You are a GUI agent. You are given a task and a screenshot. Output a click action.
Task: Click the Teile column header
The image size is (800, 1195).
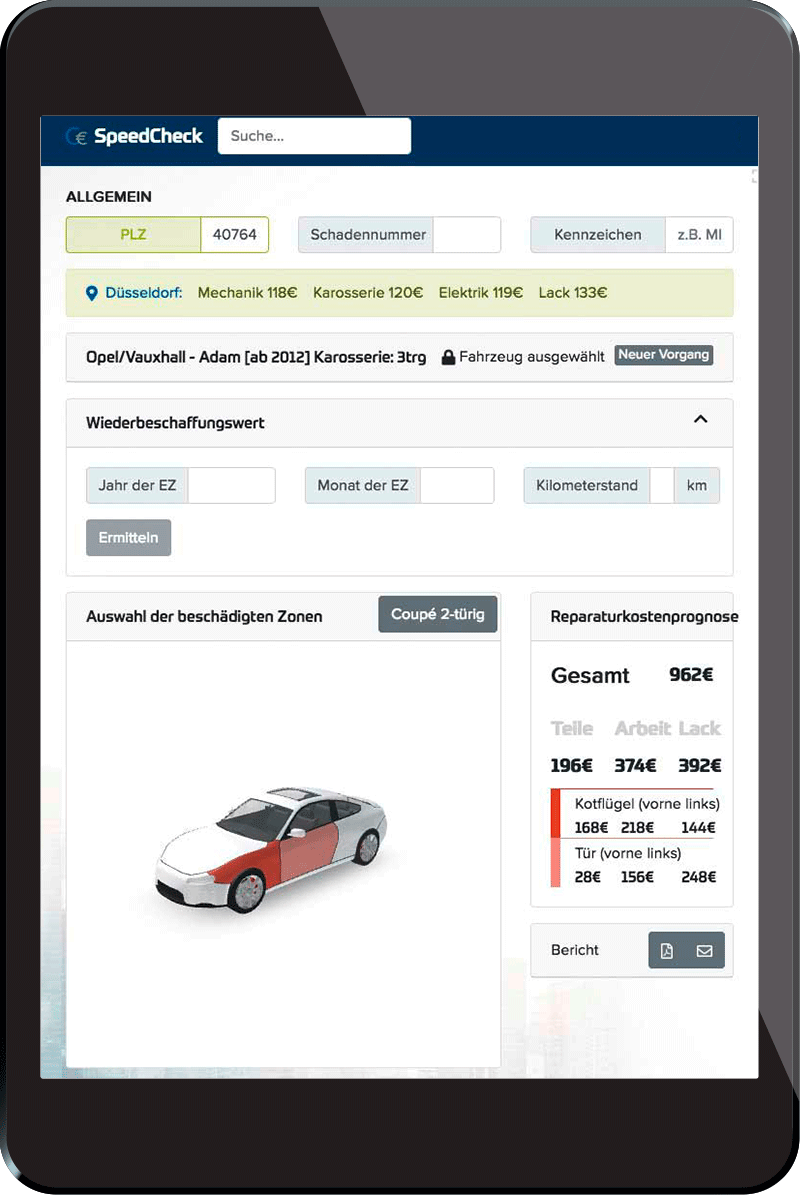click(571, 729)
